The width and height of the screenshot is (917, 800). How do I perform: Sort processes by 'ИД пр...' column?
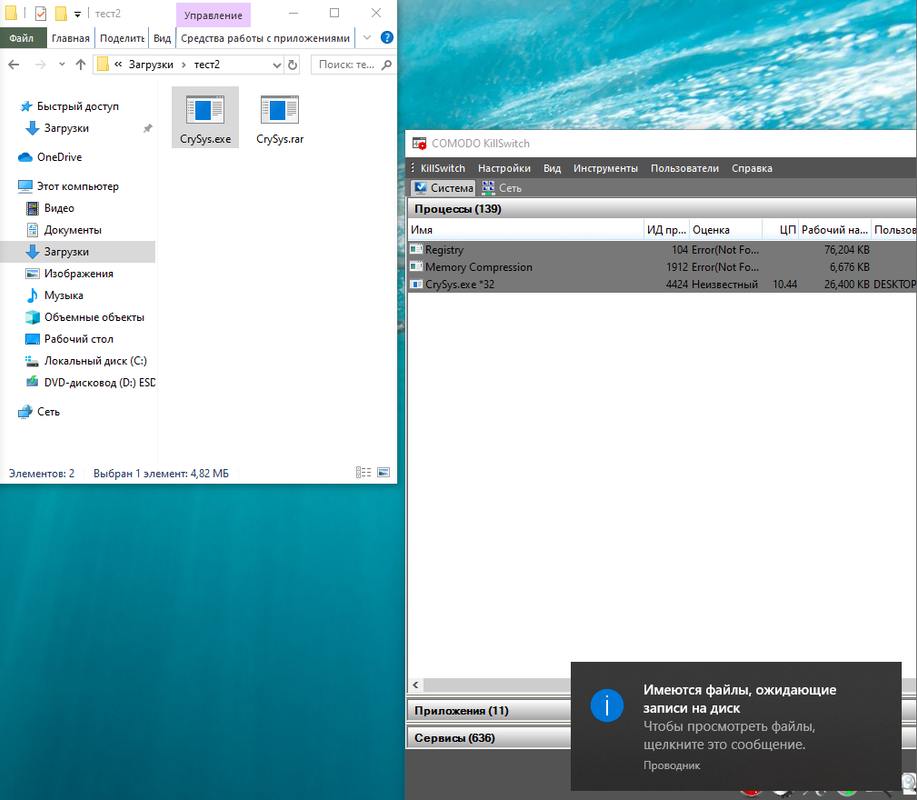coord(667,230)
